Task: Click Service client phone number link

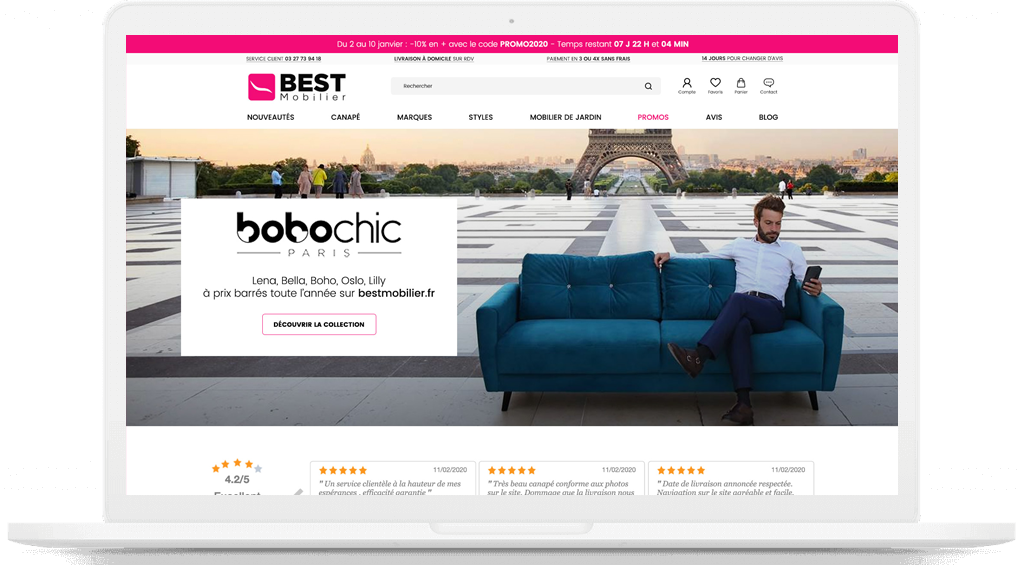Action: coord(283,59)
